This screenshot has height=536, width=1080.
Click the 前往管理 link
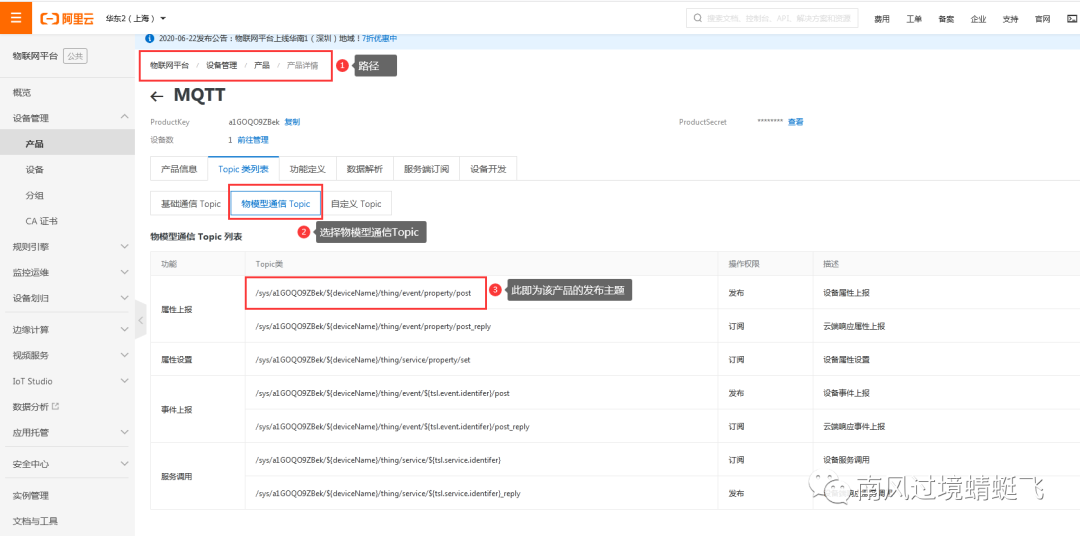point(253,140)
